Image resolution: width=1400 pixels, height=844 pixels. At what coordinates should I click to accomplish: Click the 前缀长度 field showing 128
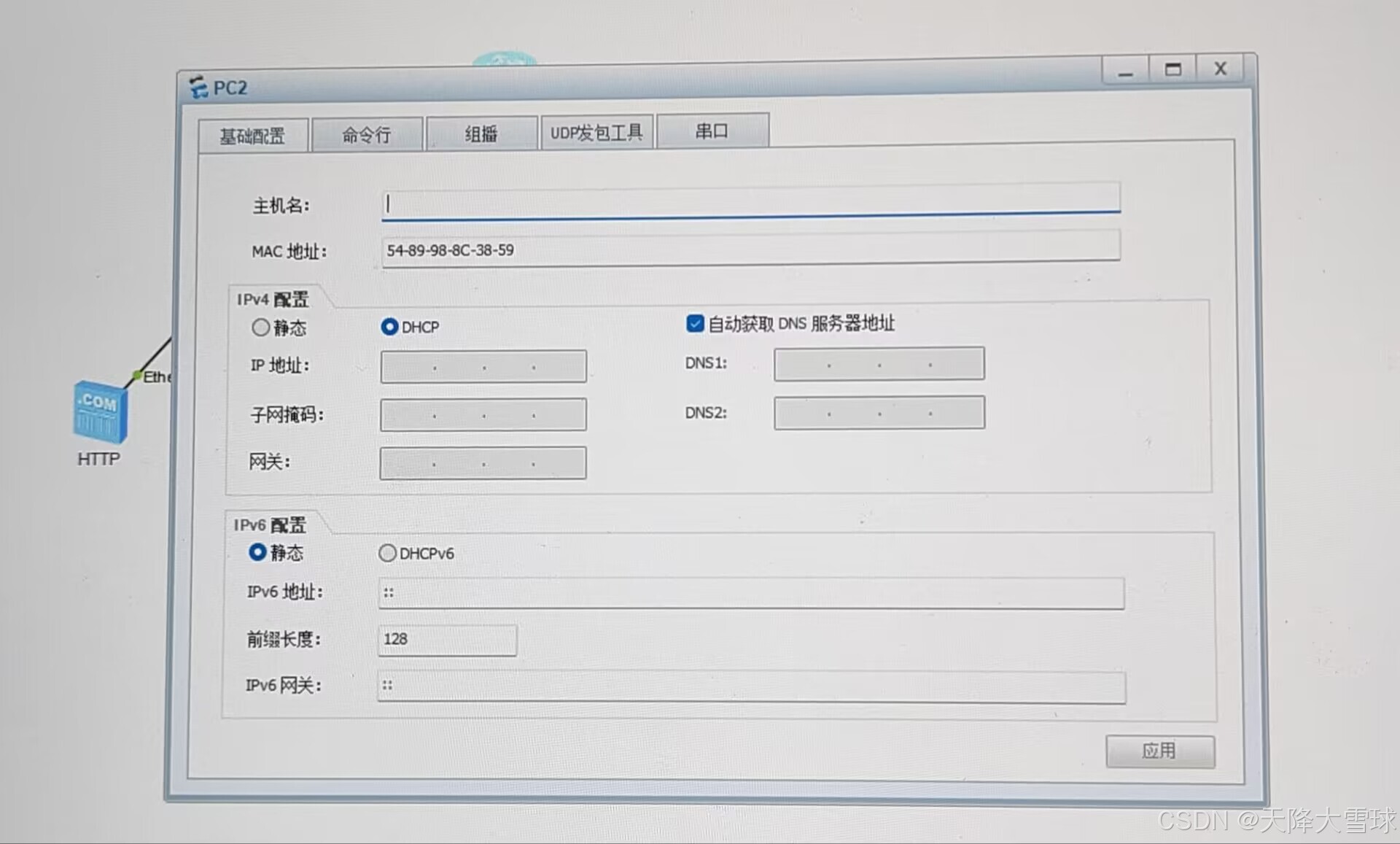tap(447, 640)
